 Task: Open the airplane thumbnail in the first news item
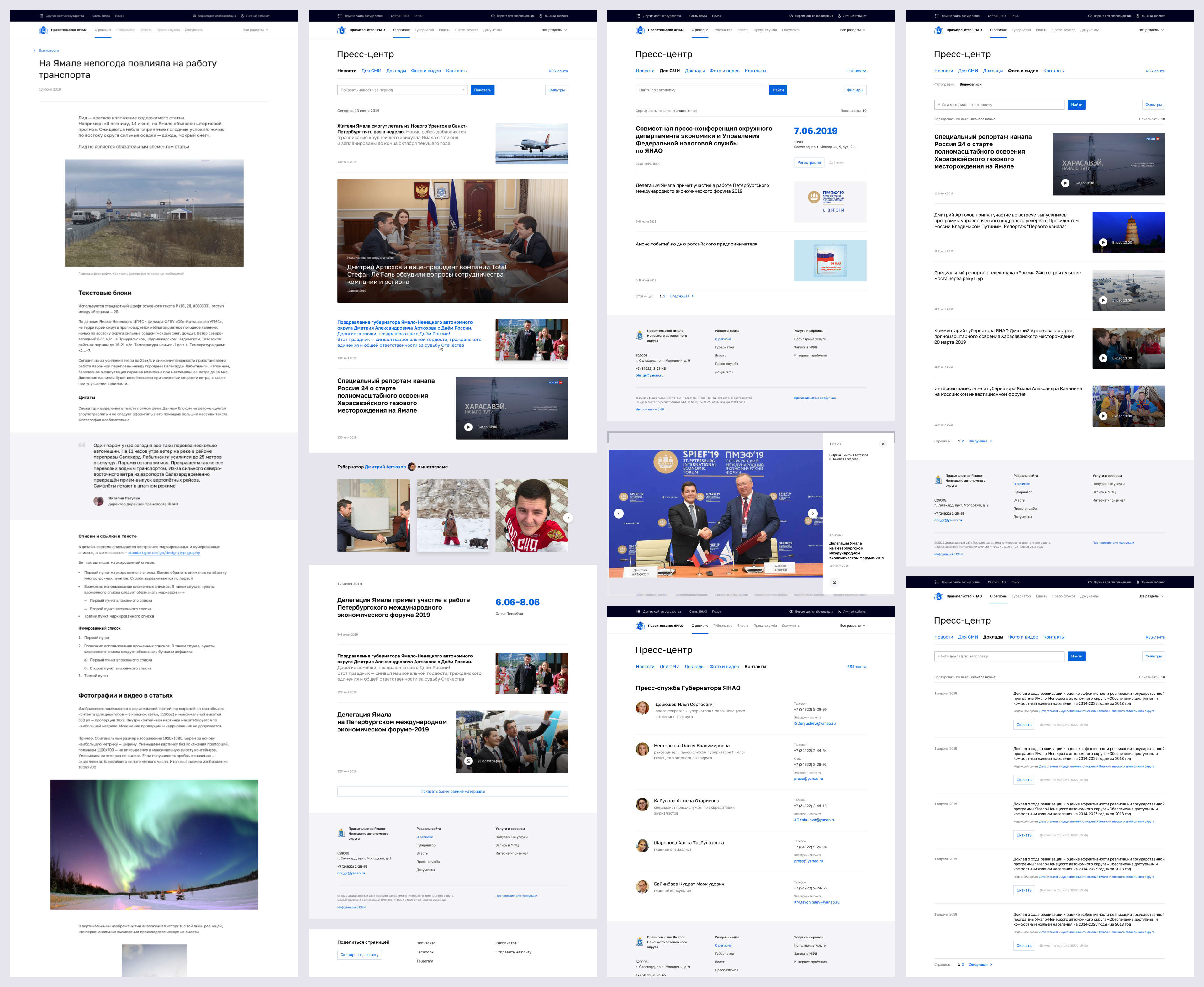pos(531,144)
